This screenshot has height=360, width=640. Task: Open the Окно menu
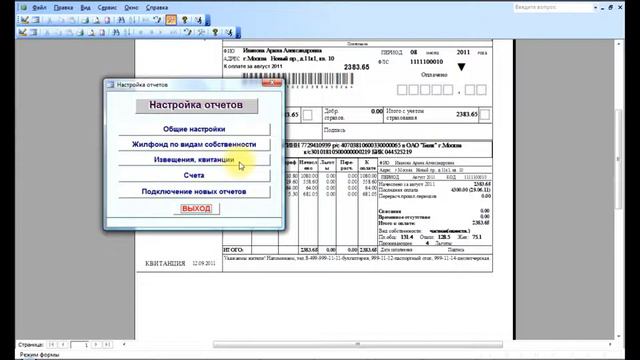click(x=131, y=7)
